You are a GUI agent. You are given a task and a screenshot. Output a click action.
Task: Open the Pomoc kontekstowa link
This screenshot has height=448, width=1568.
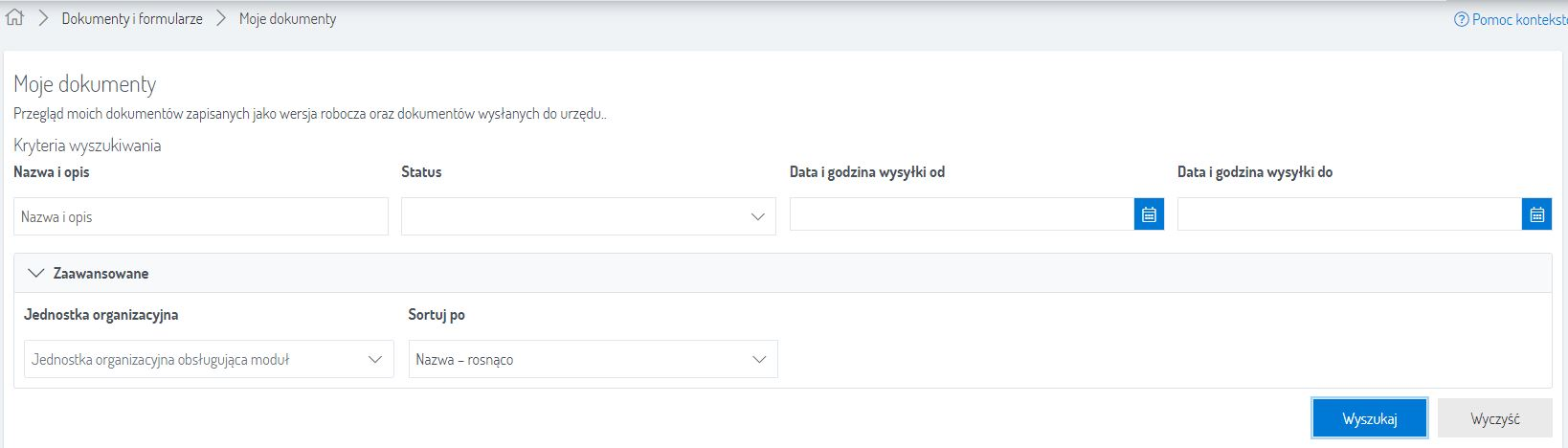point(1518,19)
